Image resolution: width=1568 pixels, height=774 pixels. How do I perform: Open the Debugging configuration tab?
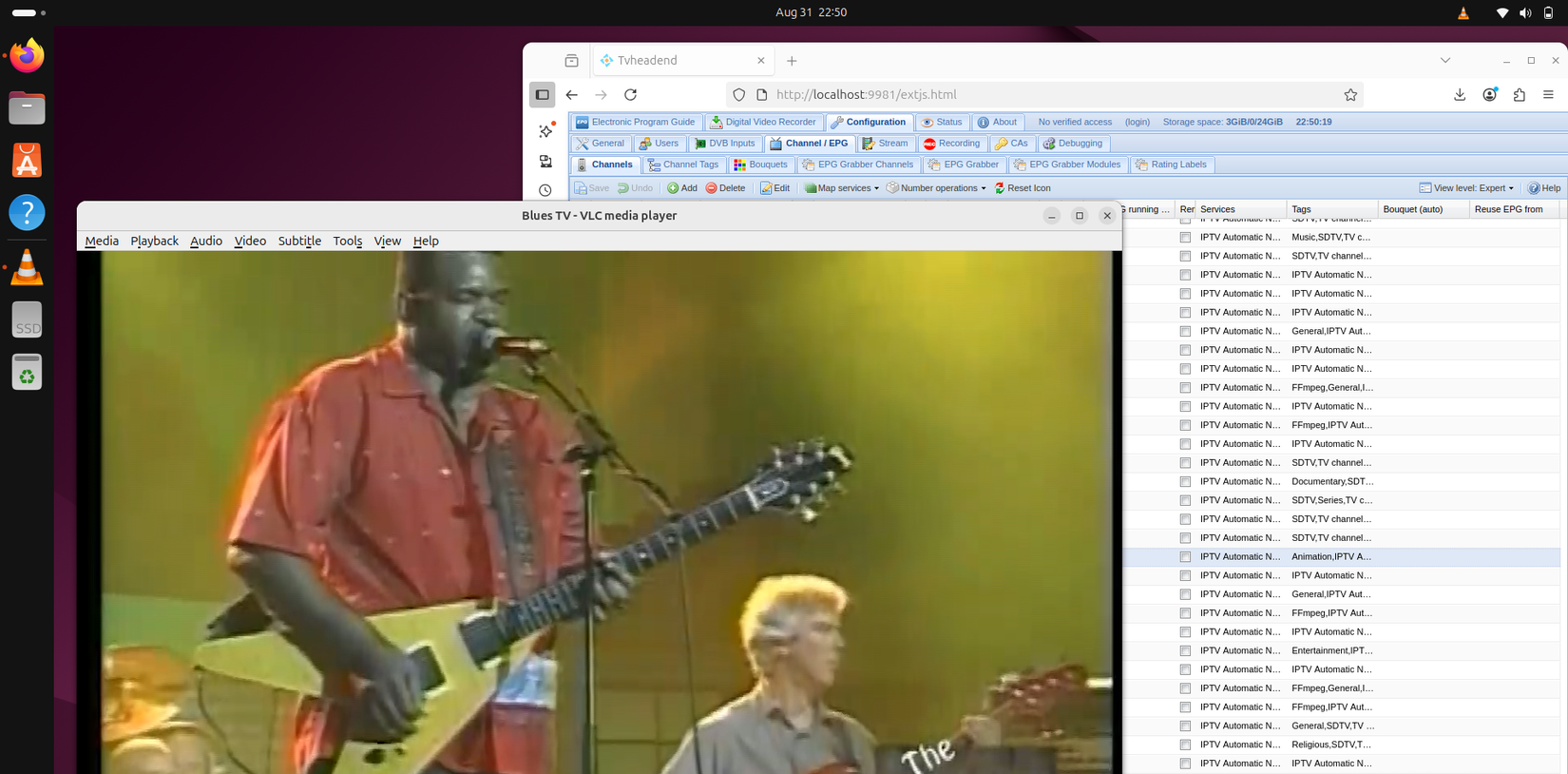pos(1072,144)
